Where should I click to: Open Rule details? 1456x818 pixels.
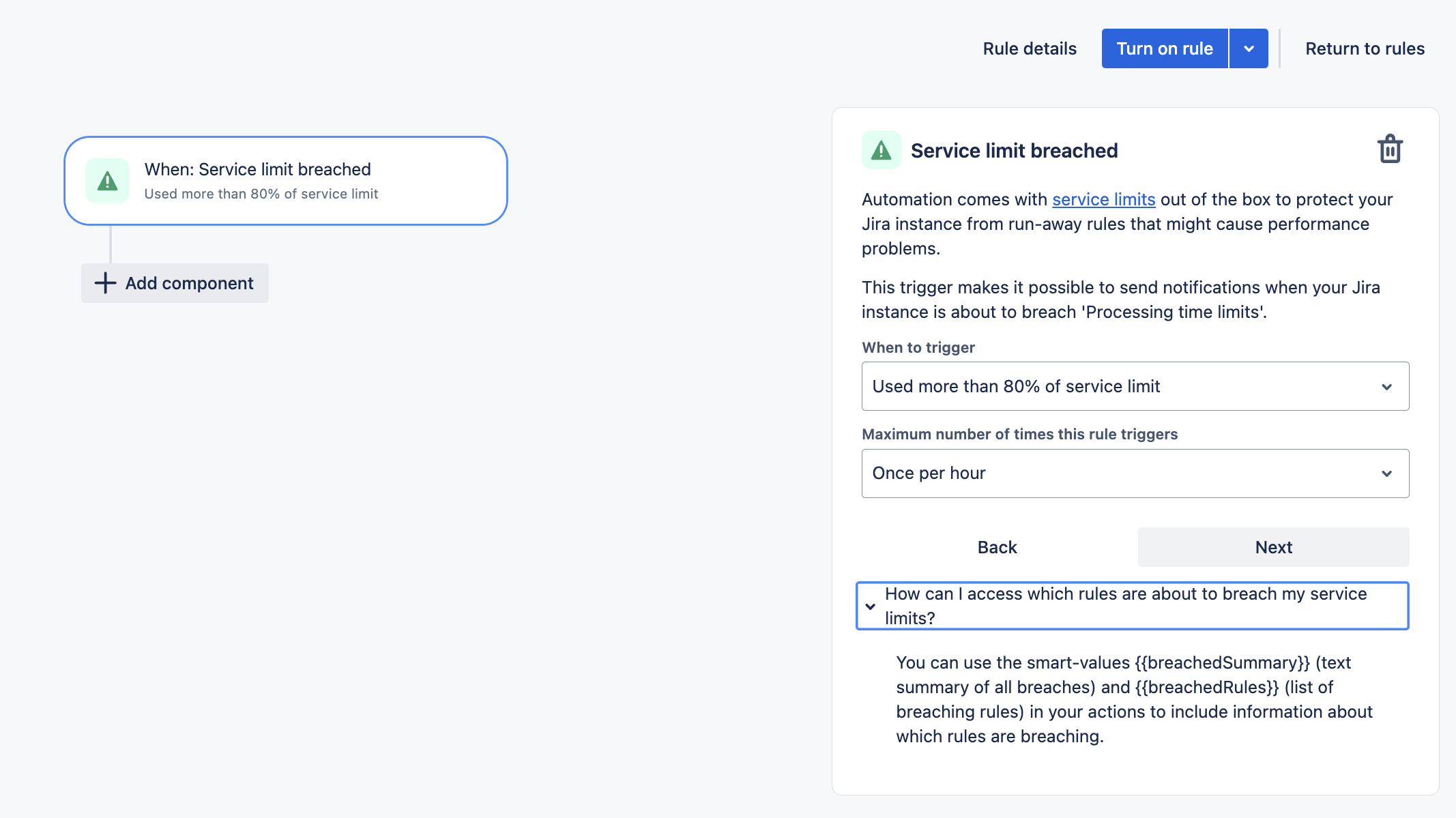[x=1030, y=48]
